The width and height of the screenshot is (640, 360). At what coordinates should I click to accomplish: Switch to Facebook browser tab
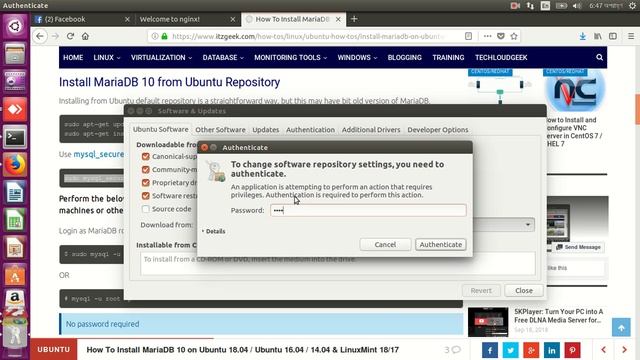[x=82, y=19]
